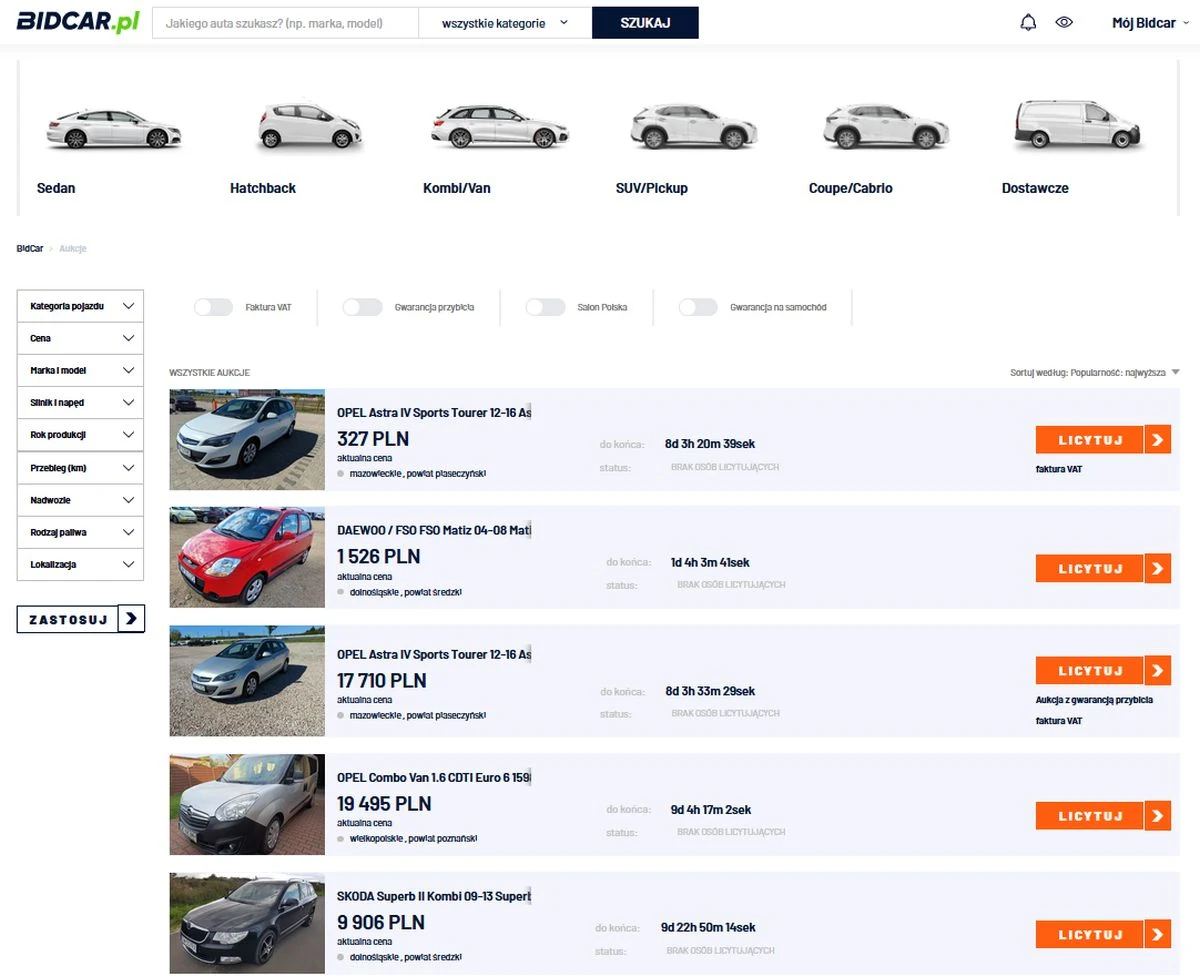Click the arrow beside LICYTUJ for 327 PLN Astra

[x=1157, y=440]
